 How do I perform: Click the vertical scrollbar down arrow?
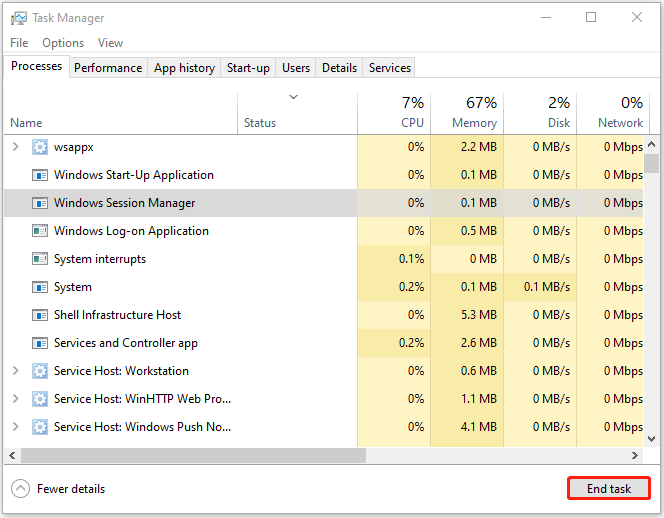click(652, 439)
